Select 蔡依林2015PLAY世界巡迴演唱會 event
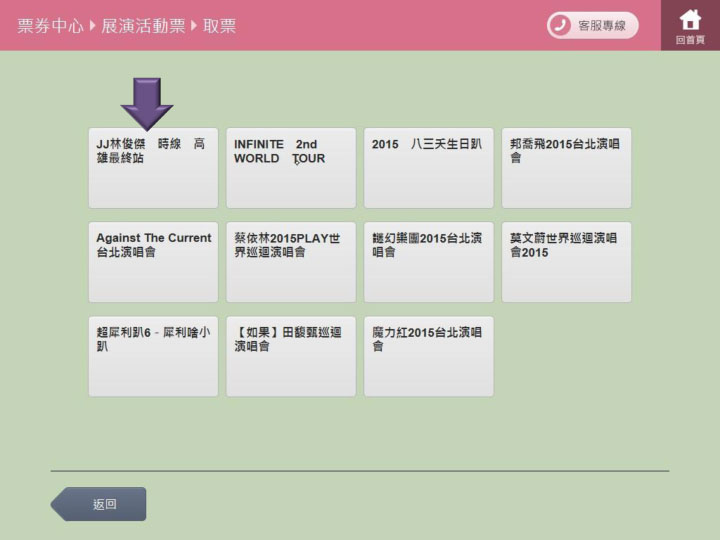The width and height of the screenshot is (720, 540). coord(291,262)
